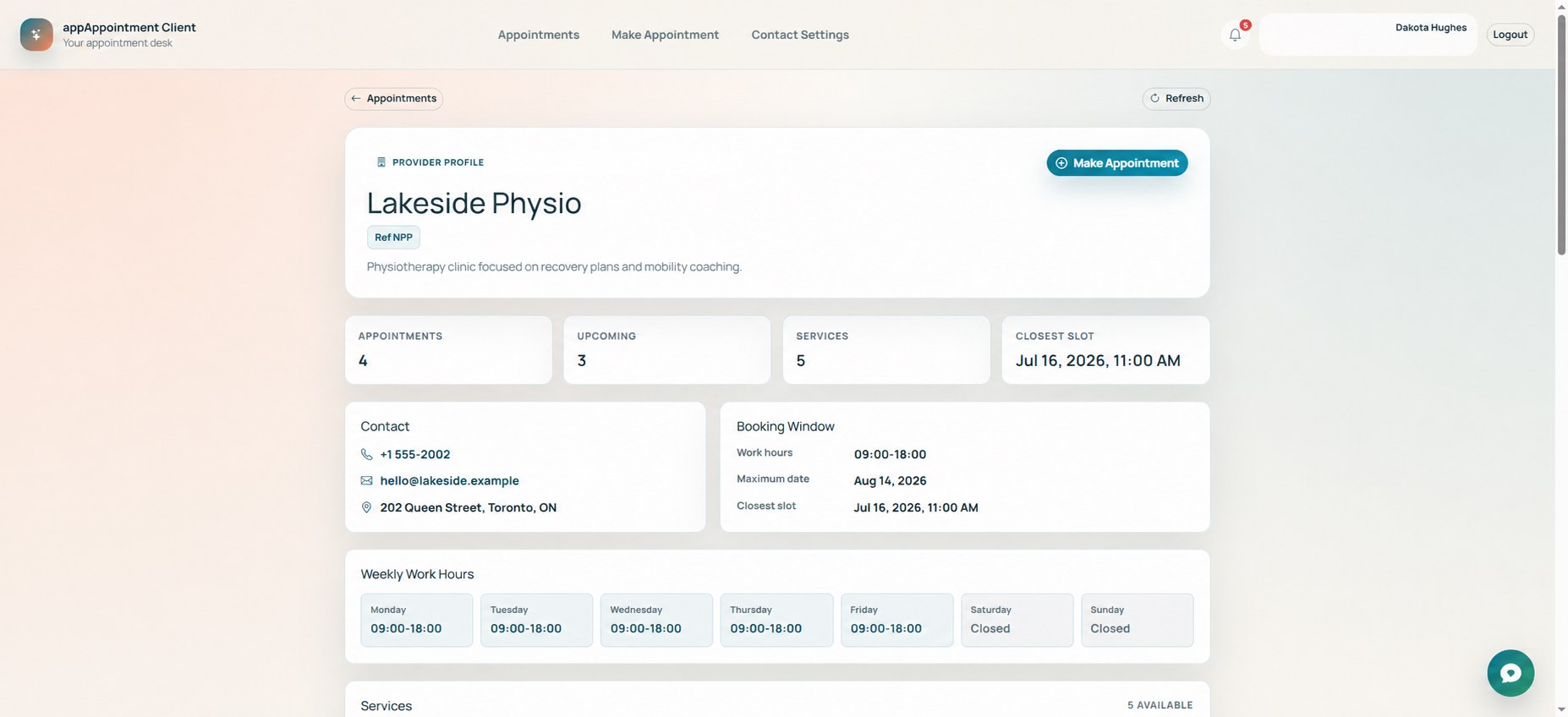The image size is (1568, 717).
Task: Click the Contact section heading
Action: click(x=385, y=426)
